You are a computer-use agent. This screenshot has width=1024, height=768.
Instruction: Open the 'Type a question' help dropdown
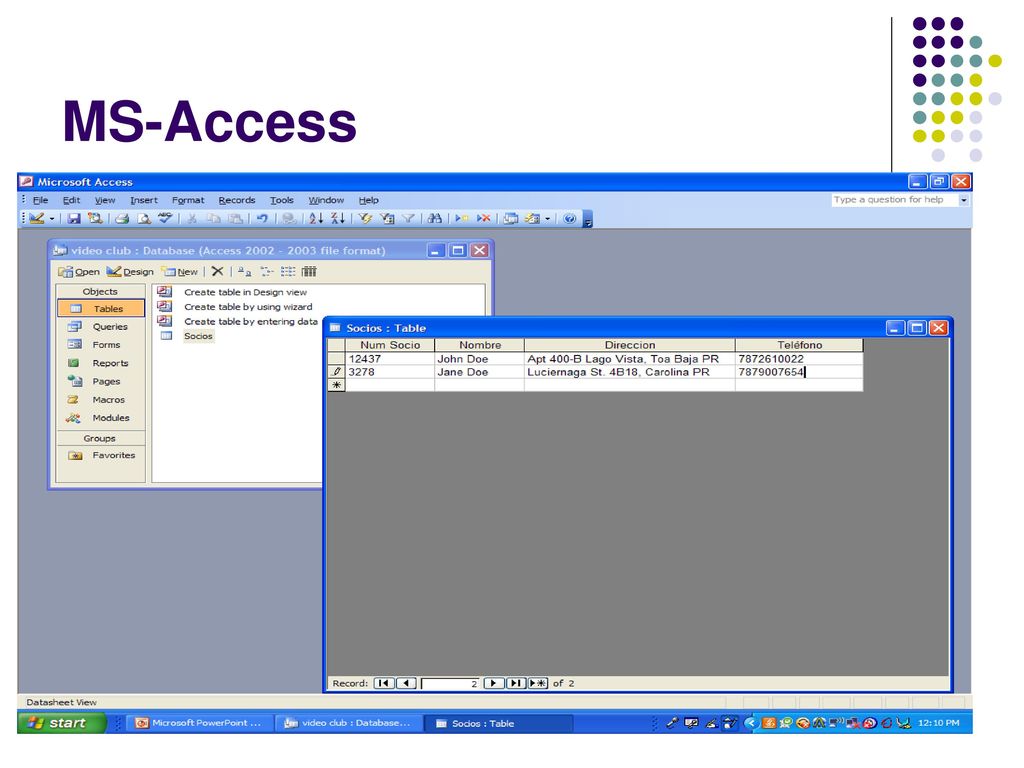pos(964,200)
